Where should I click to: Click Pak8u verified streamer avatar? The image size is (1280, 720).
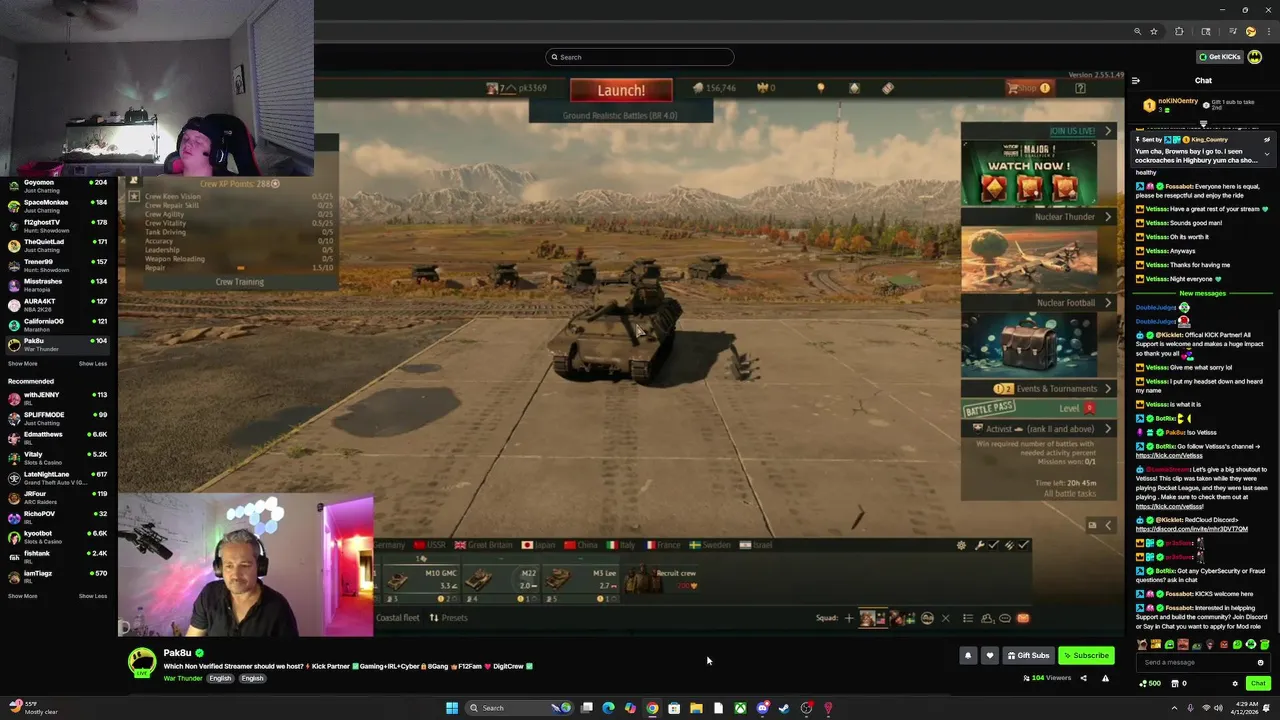(142, 662)
